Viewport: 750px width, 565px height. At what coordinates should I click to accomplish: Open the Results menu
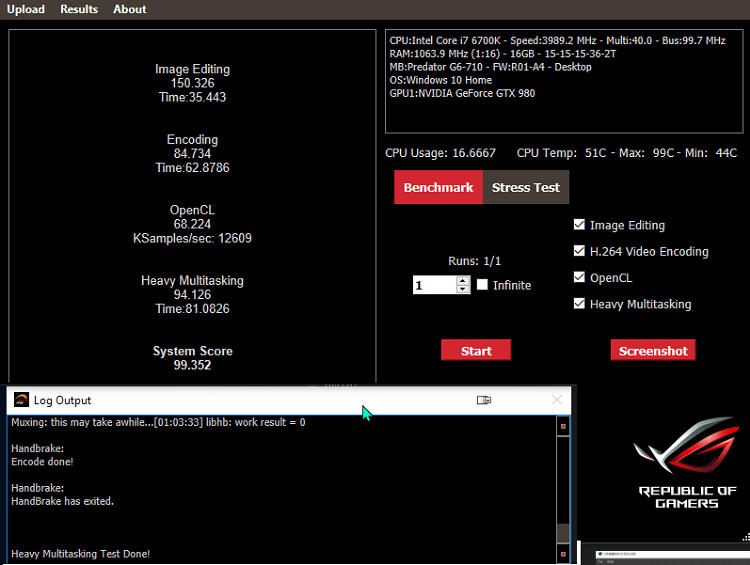79,9
